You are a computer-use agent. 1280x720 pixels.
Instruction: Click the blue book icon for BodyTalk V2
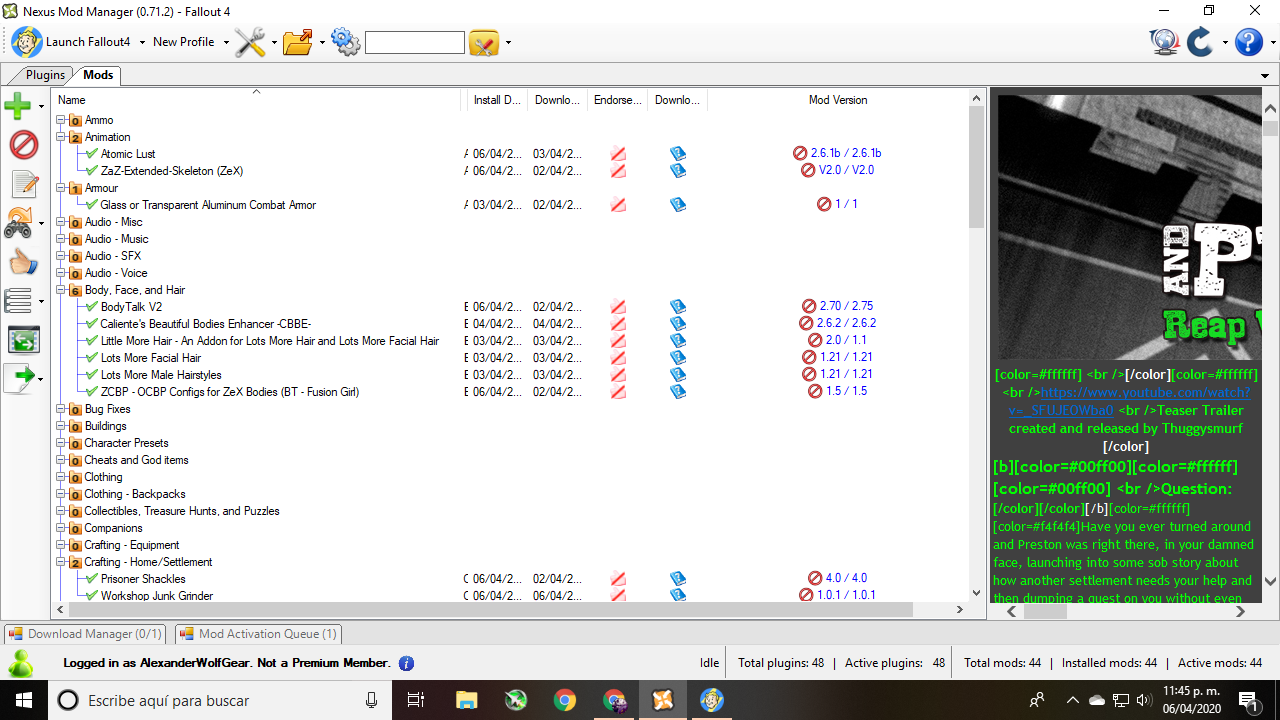678,307
